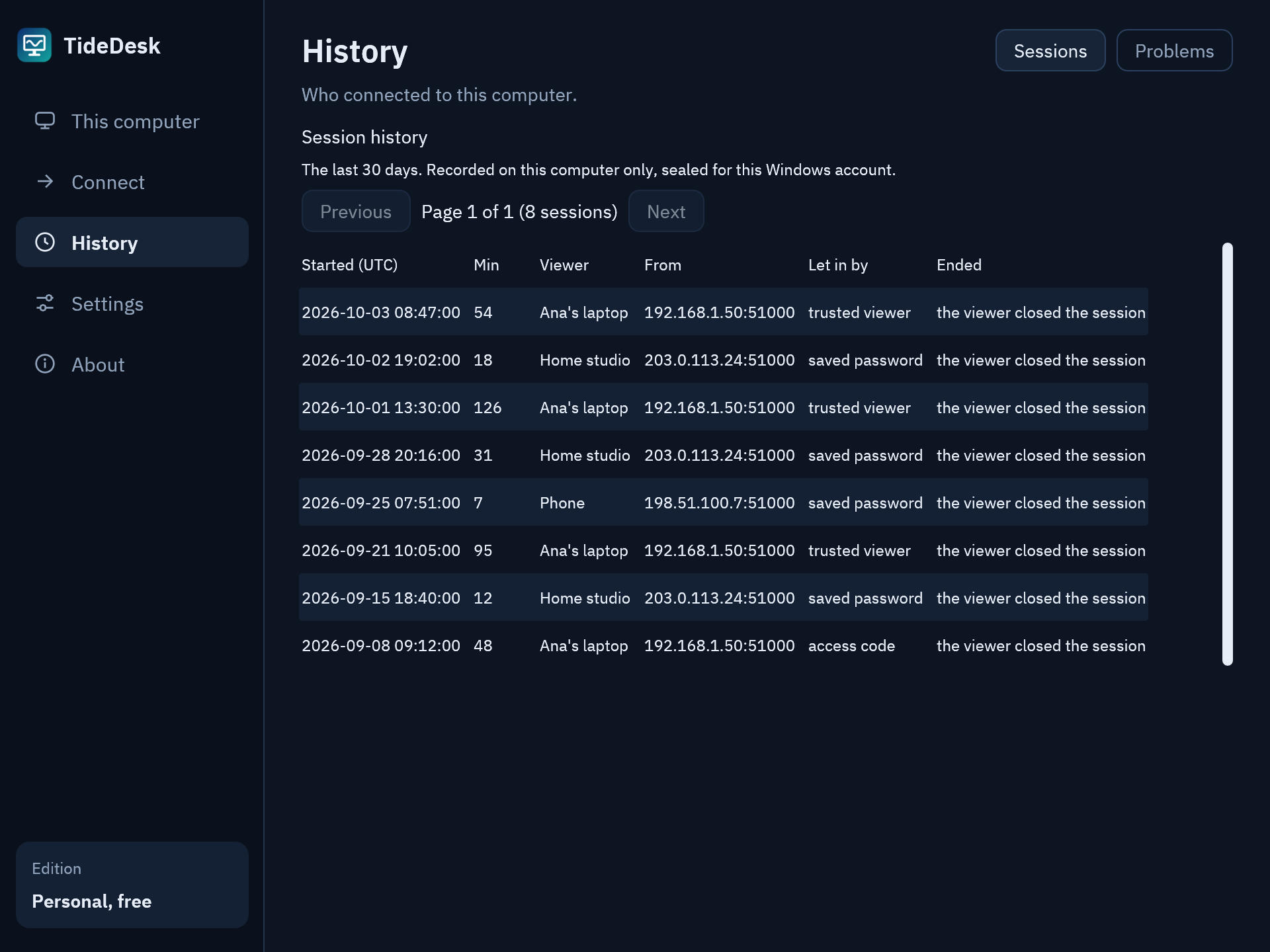Click the Viewer column header

point(564,265)
